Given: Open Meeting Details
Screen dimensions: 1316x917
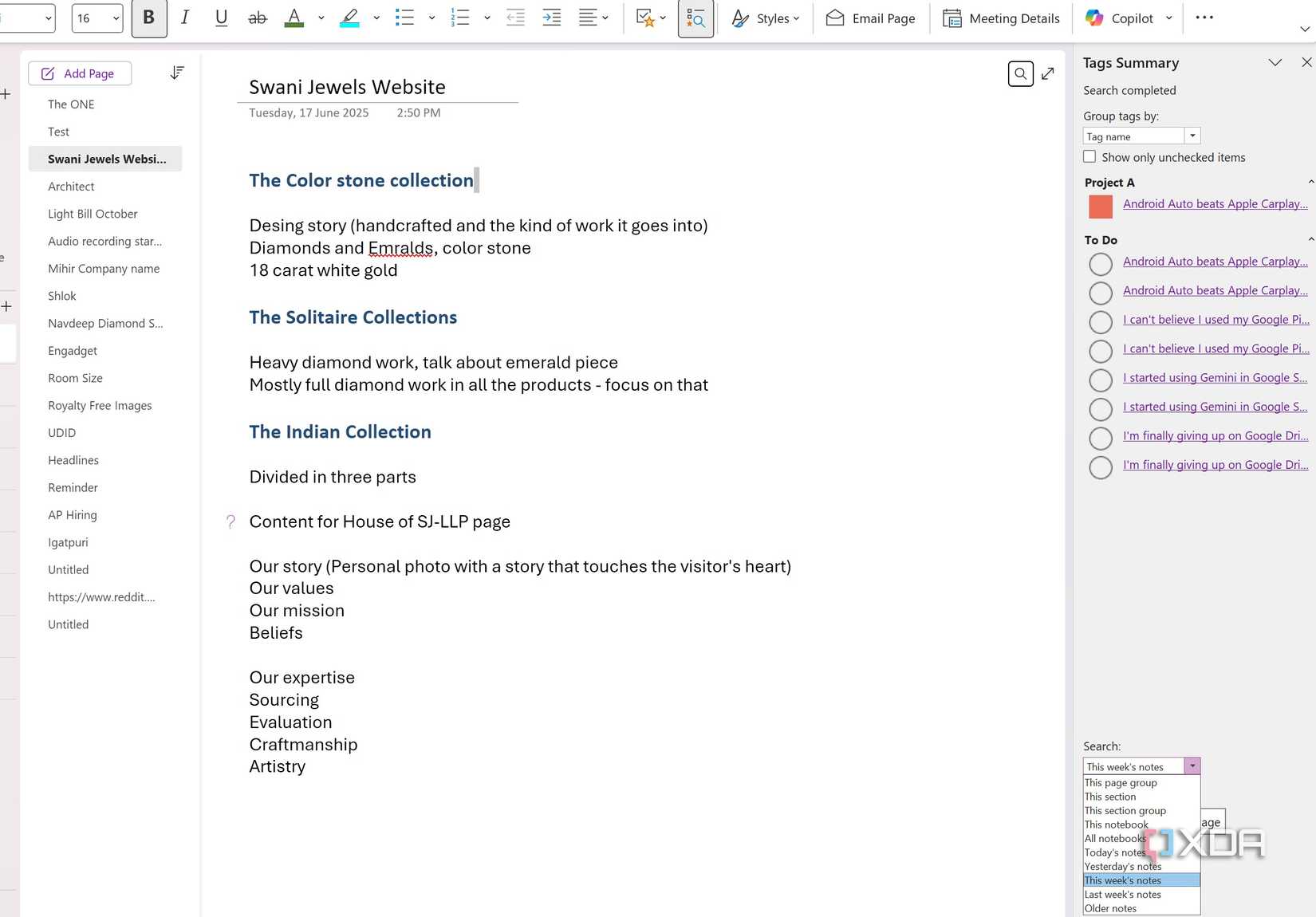Looking at the screenshot, I should 1001,18.
